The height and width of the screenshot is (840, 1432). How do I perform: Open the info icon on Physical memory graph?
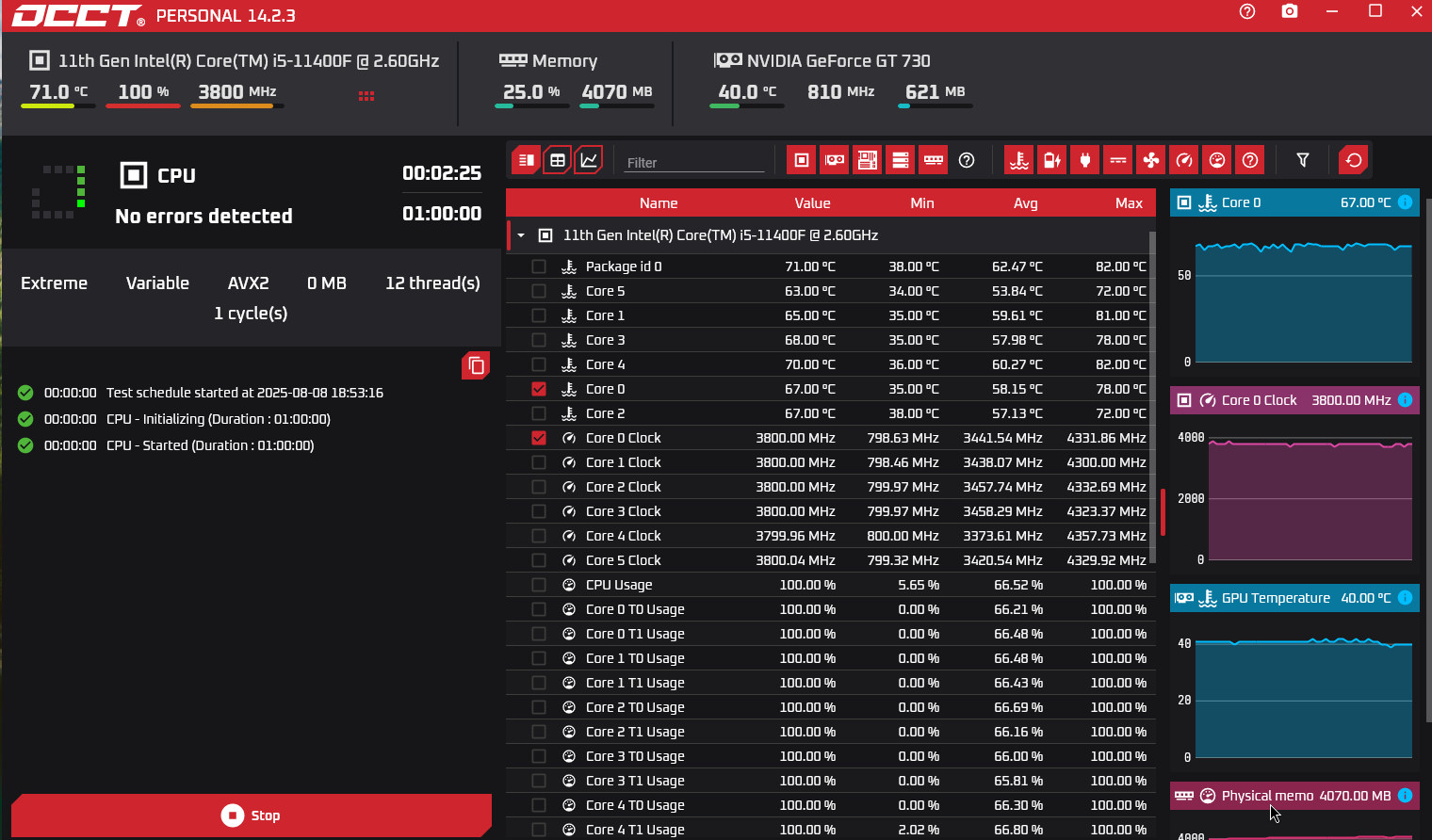pos(1405,796)
